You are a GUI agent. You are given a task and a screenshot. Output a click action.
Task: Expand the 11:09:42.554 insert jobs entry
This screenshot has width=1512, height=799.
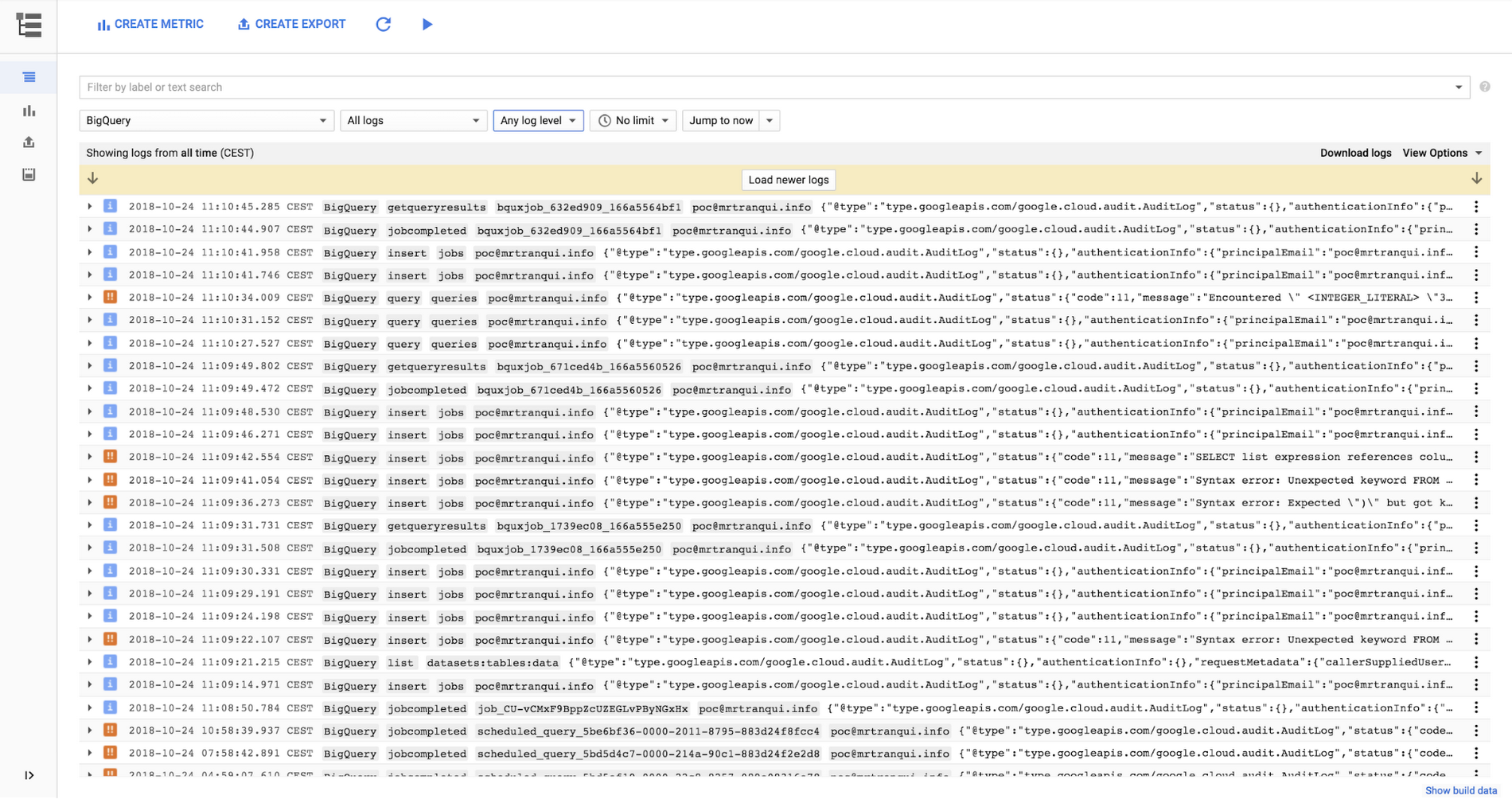point(90,457)
